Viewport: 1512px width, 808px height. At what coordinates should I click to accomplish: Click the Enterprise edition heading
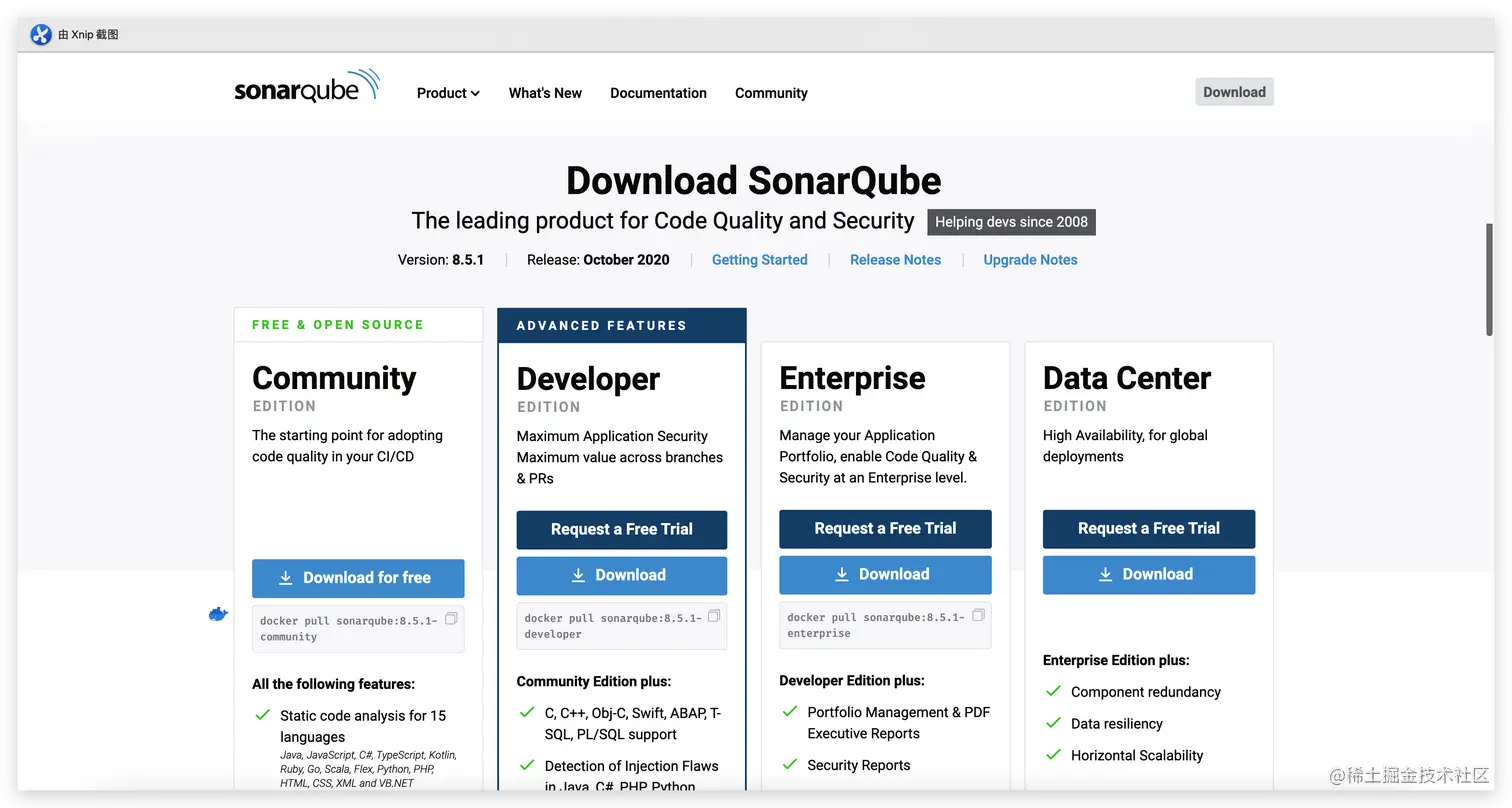click(852, 378)
